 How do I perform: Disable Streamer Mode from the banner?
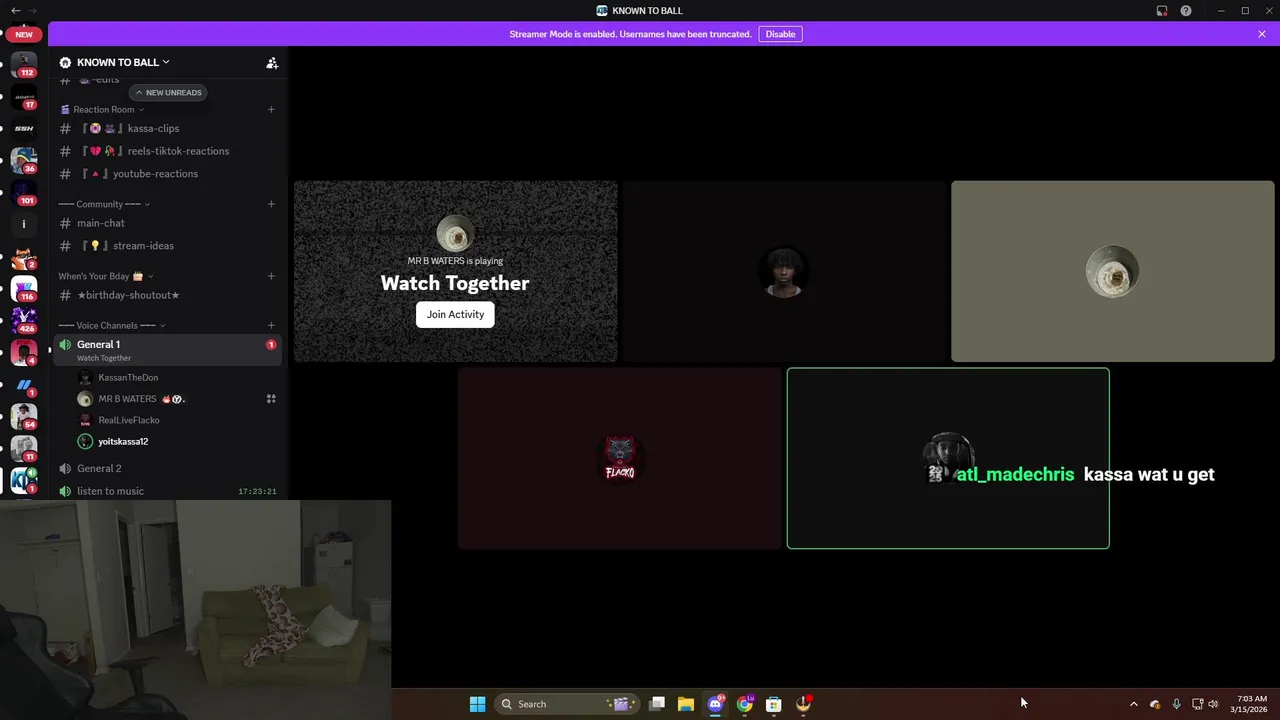tap(780, 34)
